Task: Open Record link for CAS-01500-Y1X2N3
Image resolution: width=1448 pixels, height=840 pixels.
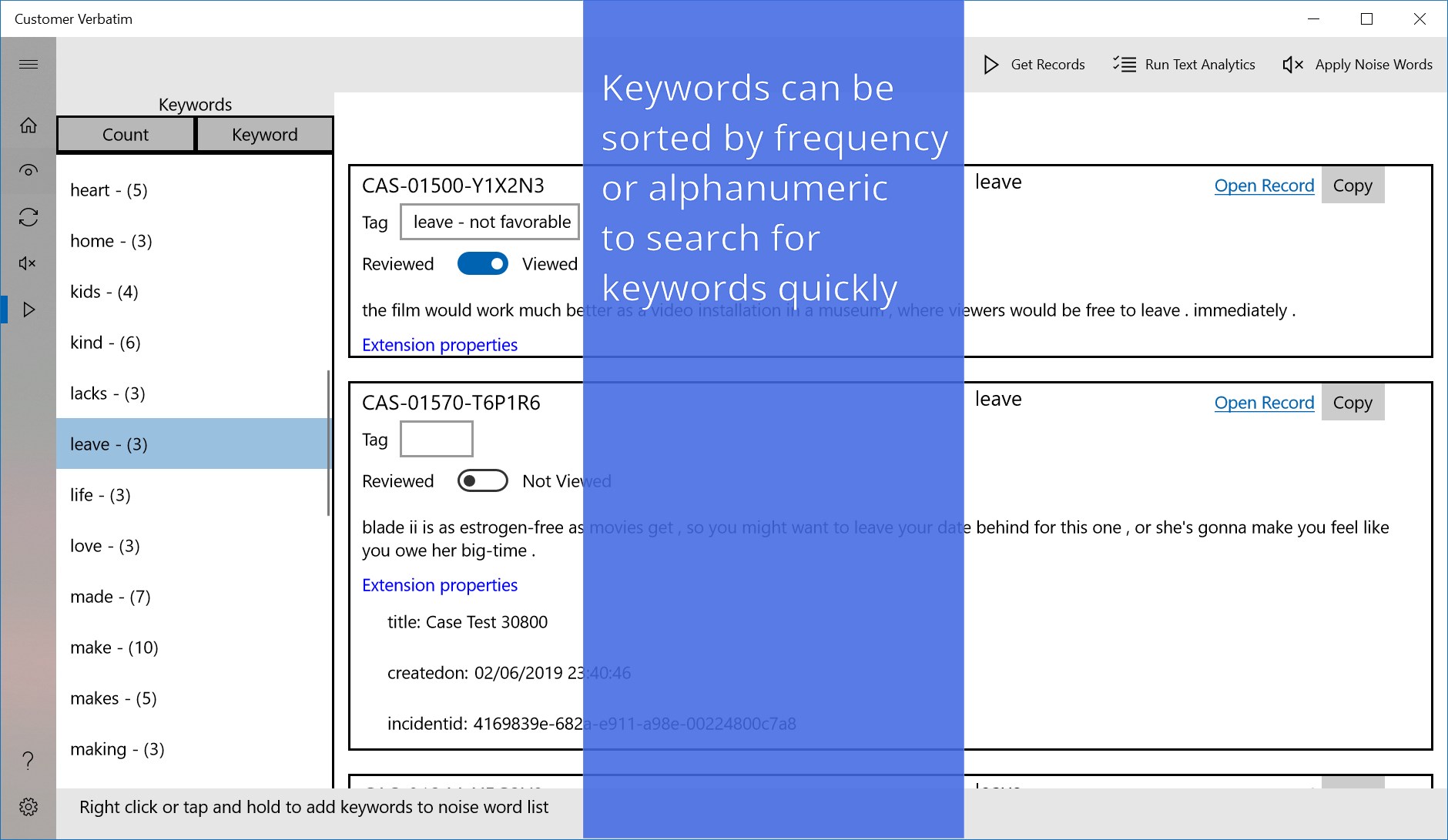Action: 1264,186
